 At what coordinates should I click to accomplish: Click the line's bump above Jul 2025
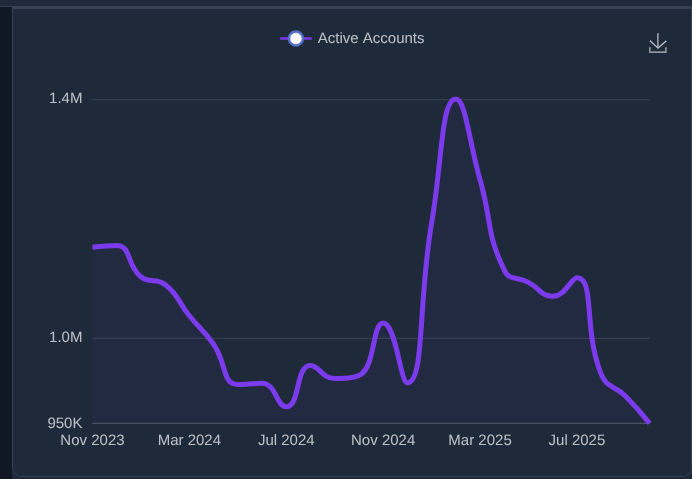tap(577, 278)
